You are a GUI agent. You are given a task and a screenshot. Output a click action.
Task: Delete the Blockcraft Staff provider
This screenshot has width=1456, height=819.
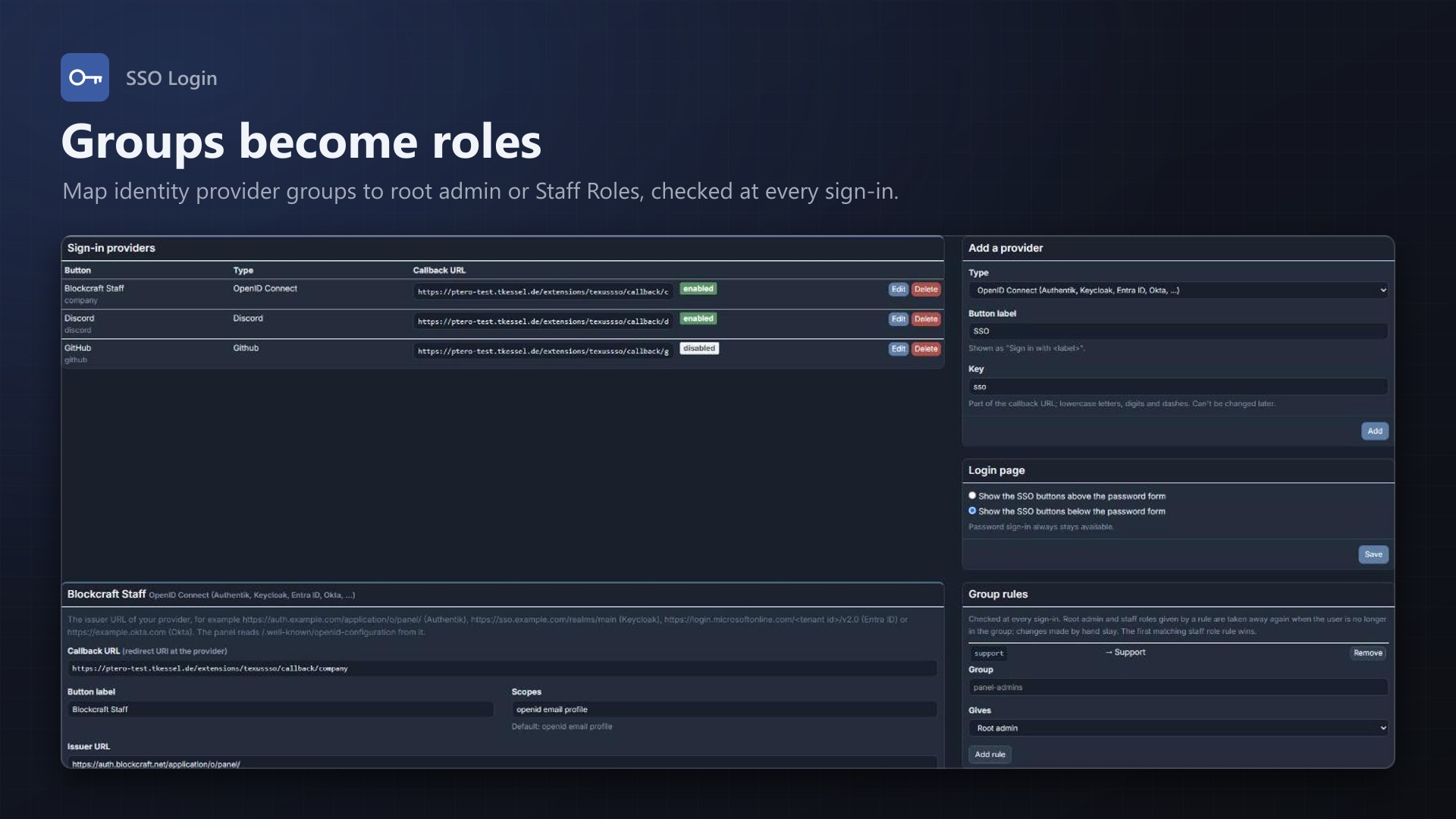(x=926, y=289)
